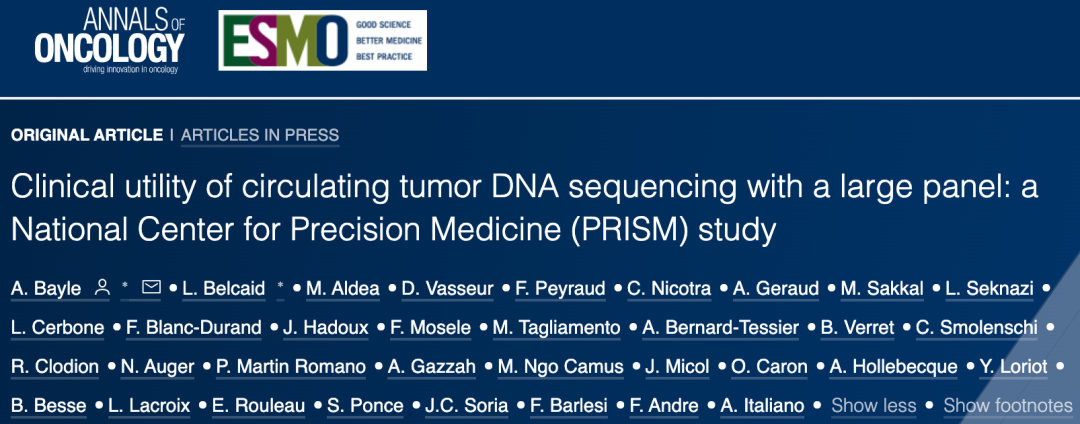Click author M. Aldea

[343, 288]
